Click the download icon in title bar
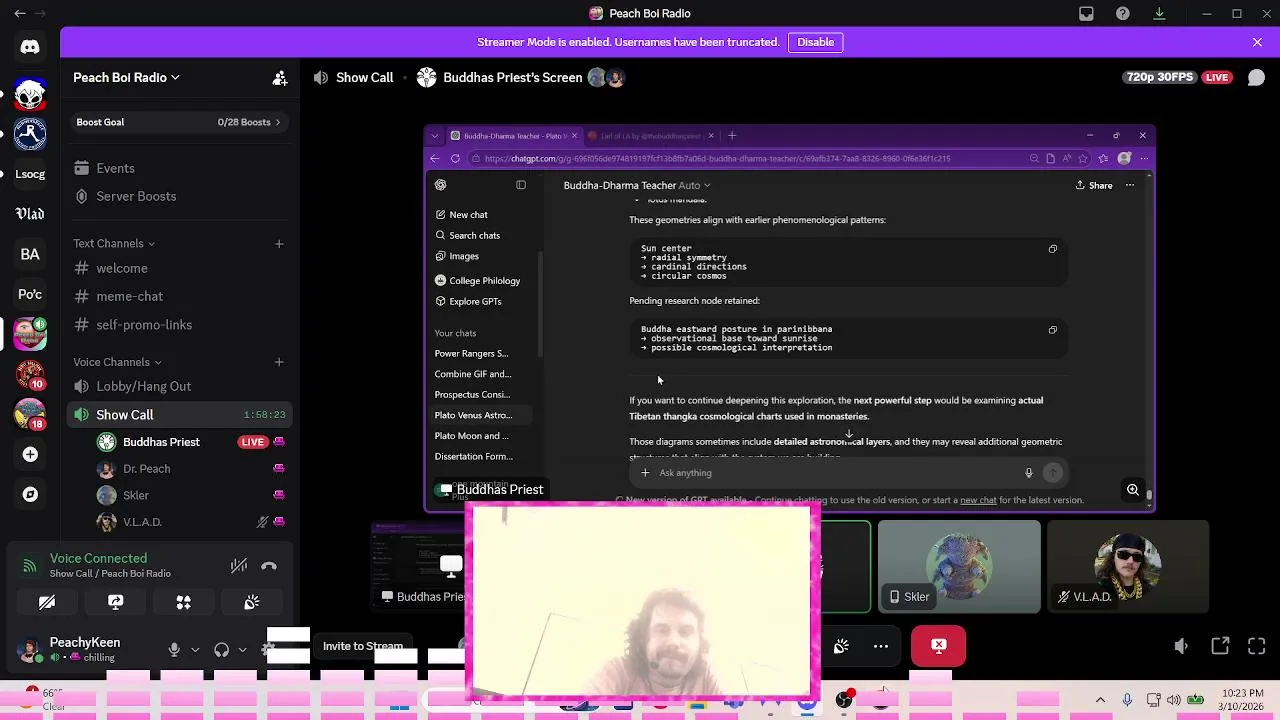 (x=1159, y=14)
